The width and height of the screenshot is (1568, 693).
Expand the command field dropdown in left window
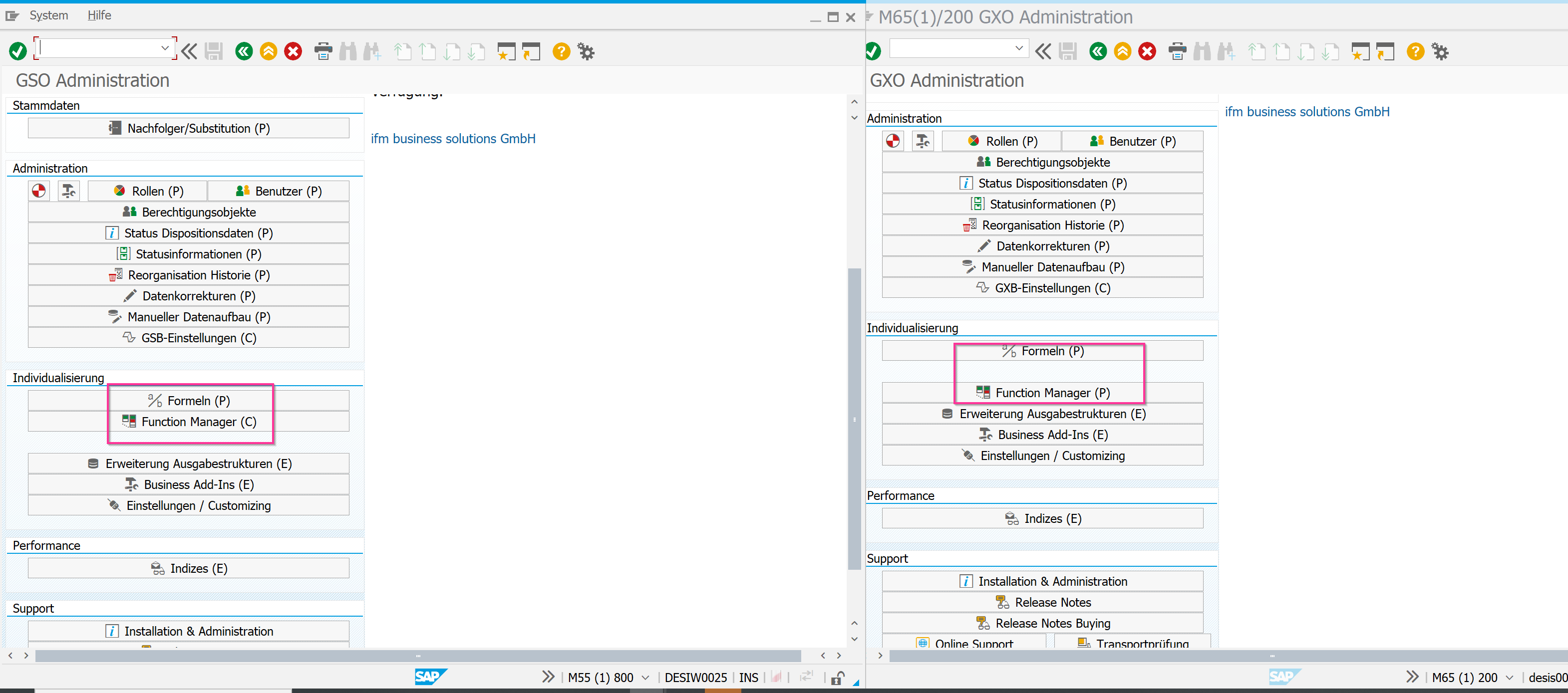165,48
